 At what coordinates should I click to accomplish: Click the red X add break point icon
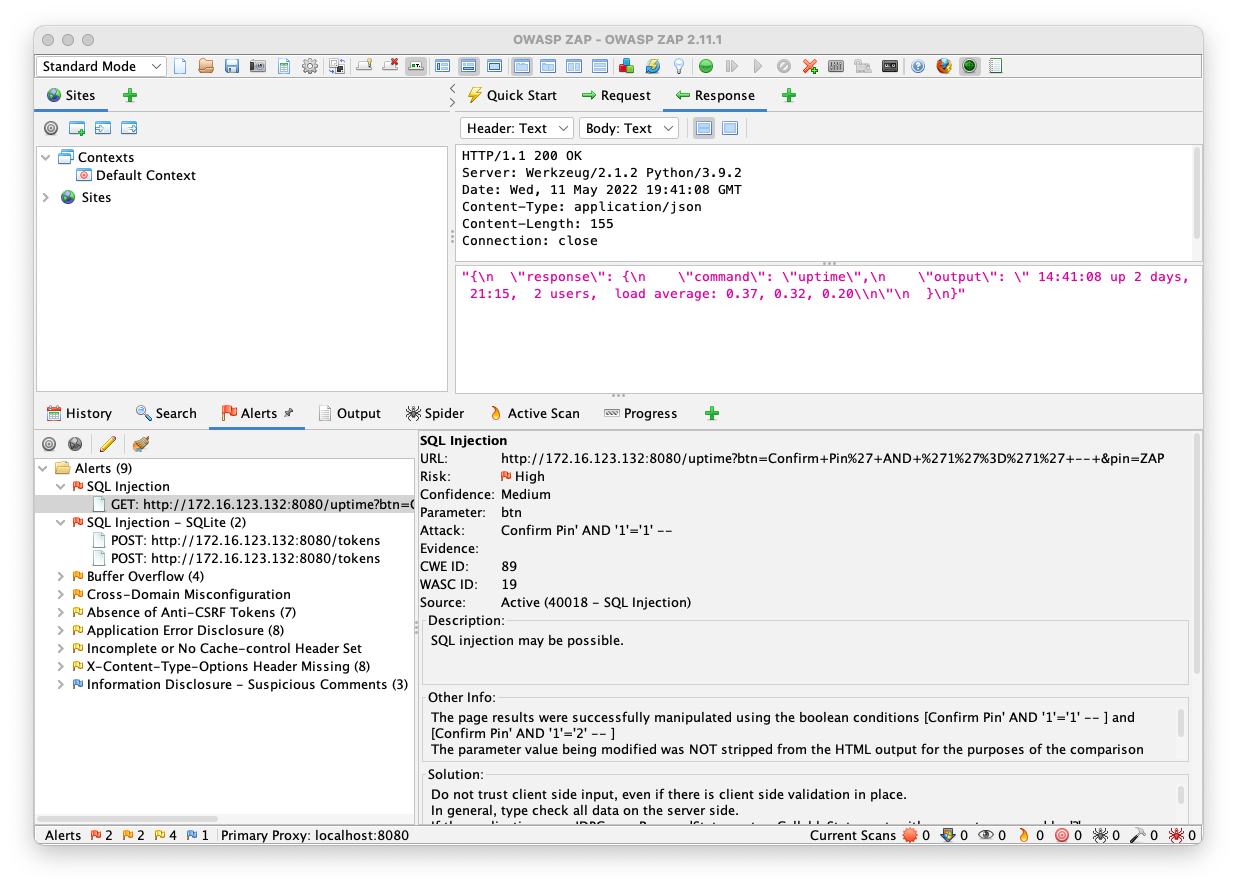(810, 67)
